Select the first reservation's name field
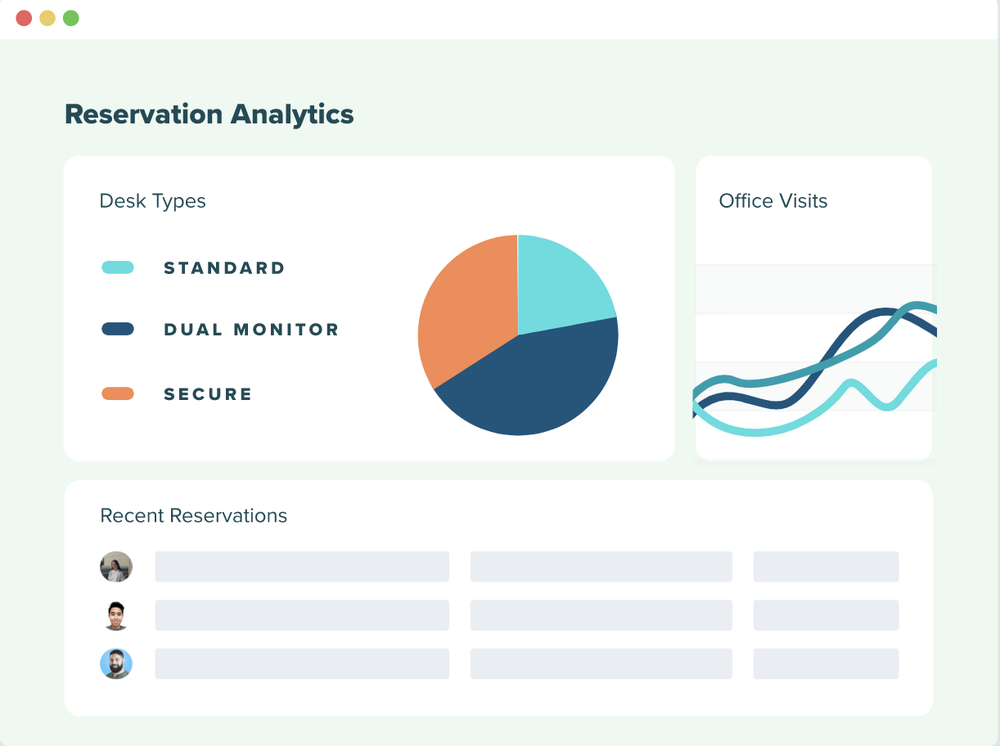This screenshot has height=746, width=1000. pos(301,567)
